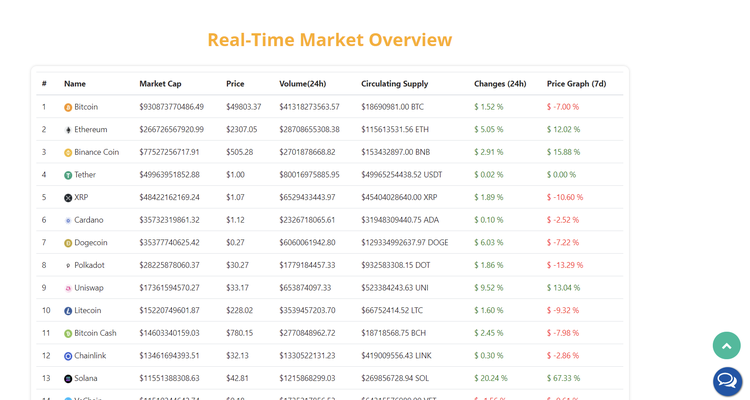The height and width of the screenshot is (400, 750).
Task: Select the Bitcoin Cash name text
Action: pos(95,333)
